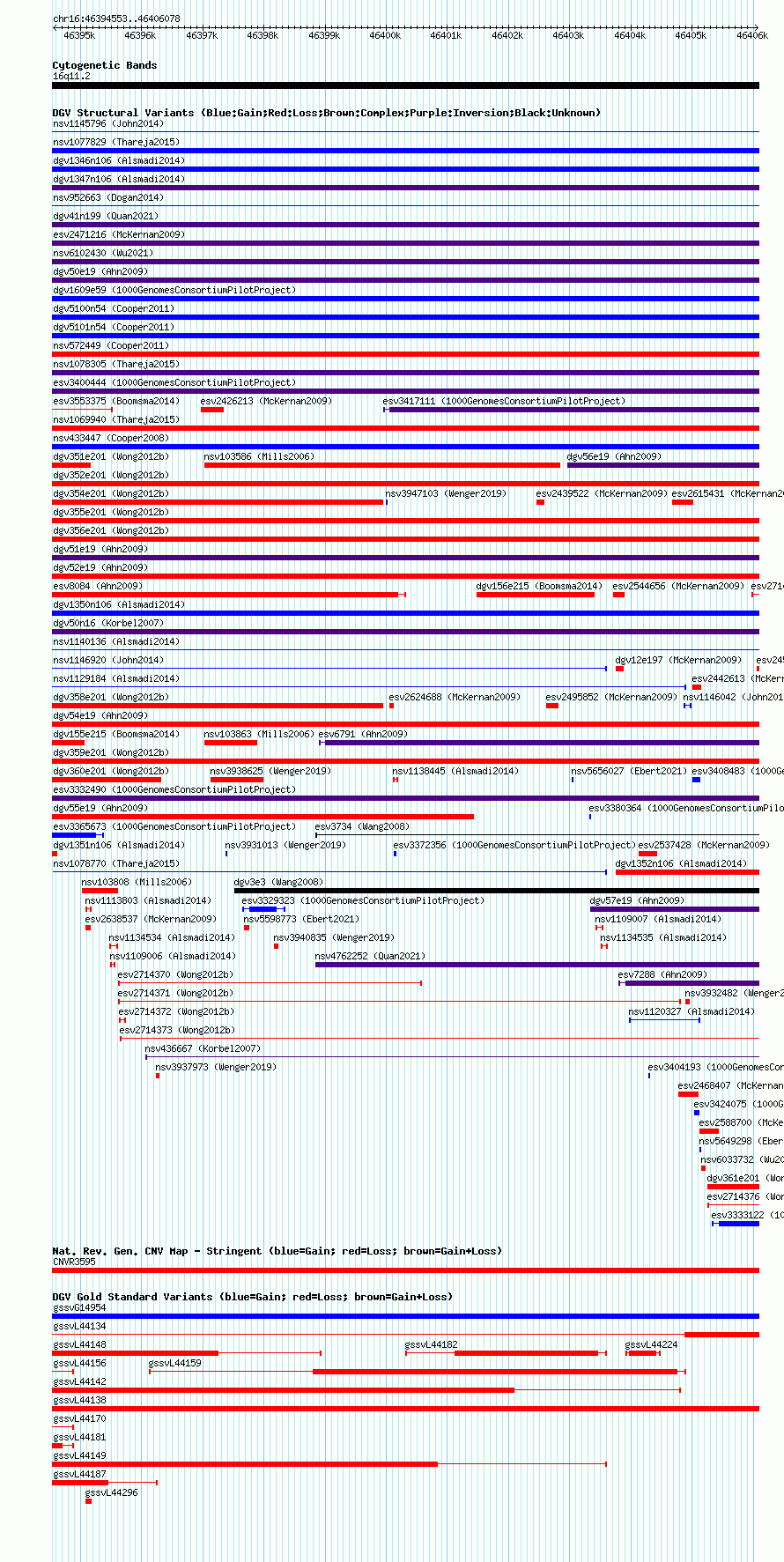Open gssvL44187 label
Image resolution: width=784 pixels, height=1562 pixels.
(79, 1474)
